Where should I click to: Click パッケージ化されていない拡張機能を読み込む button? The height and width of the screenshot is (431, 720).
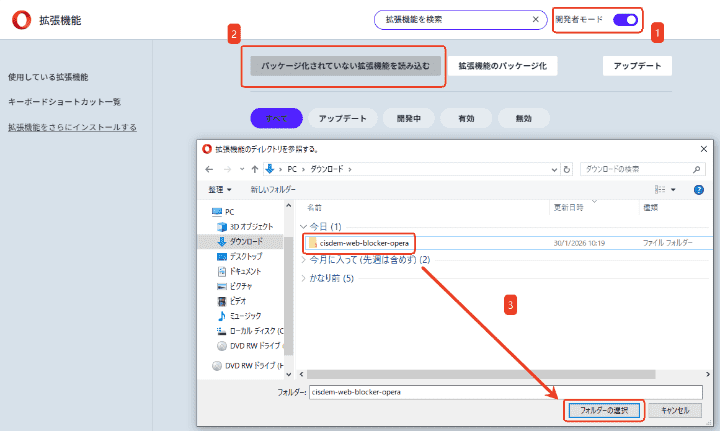click(x=345, y=65)
